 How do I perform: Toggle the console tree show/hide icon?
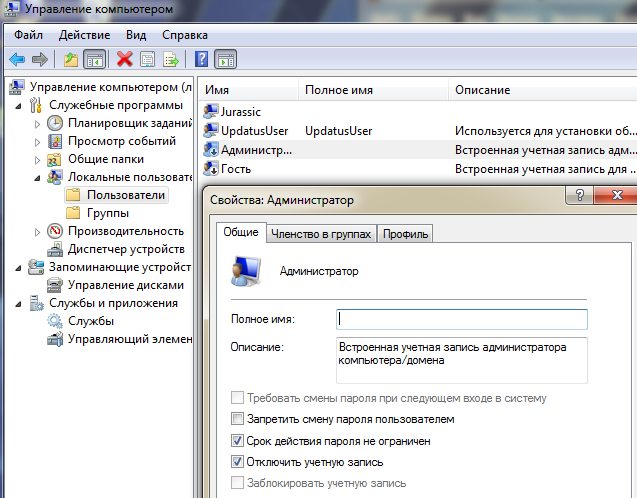95,59
